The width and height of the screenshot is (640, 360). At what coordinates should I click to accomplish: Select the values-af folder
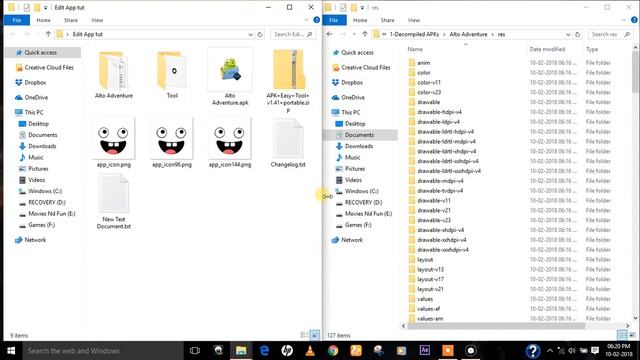[428, 309]
